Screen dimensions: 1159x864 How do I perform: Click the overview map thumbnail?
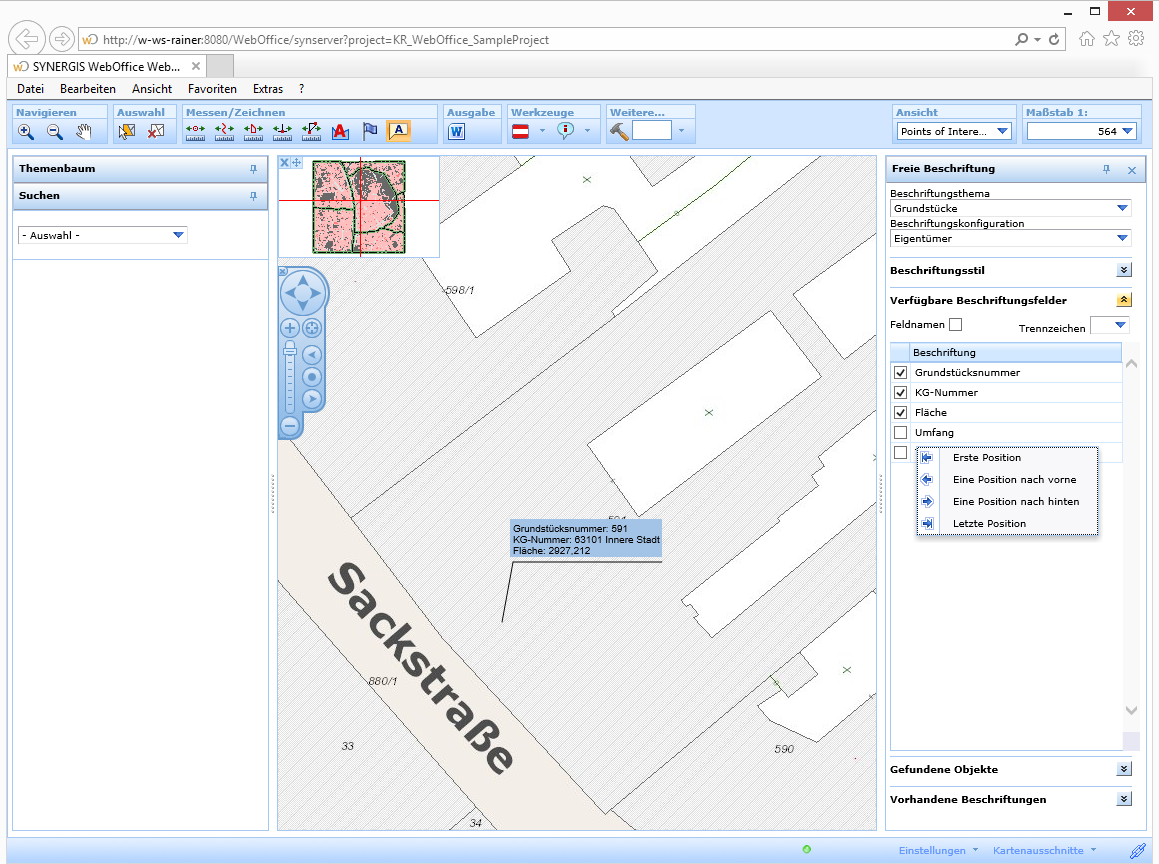click(359, 206)
